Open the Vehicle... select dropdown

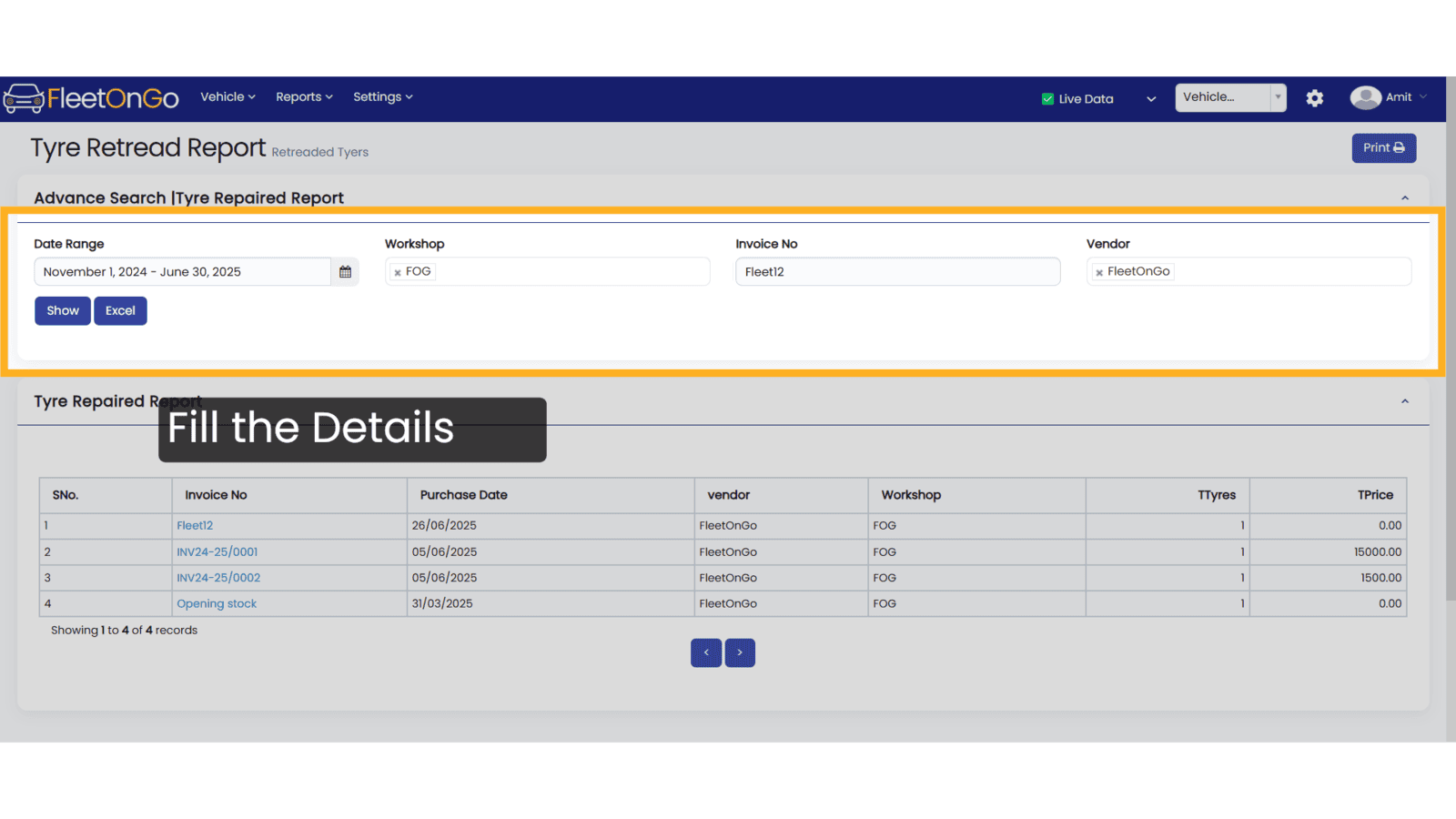pyautogui.click(x=1230, y=97)
